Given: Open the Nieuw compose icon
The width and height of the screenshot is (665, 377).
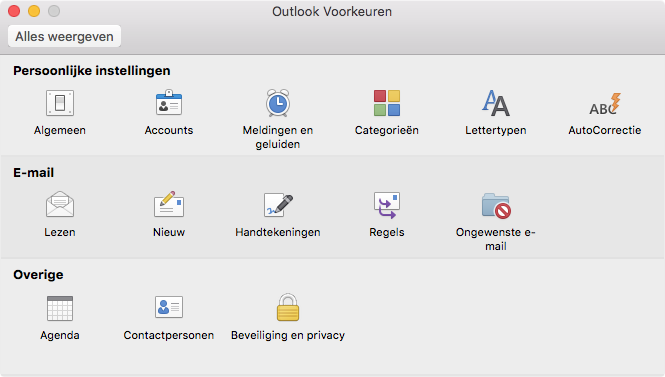Looking at the screenshot, I should click(x=169, y=204).
